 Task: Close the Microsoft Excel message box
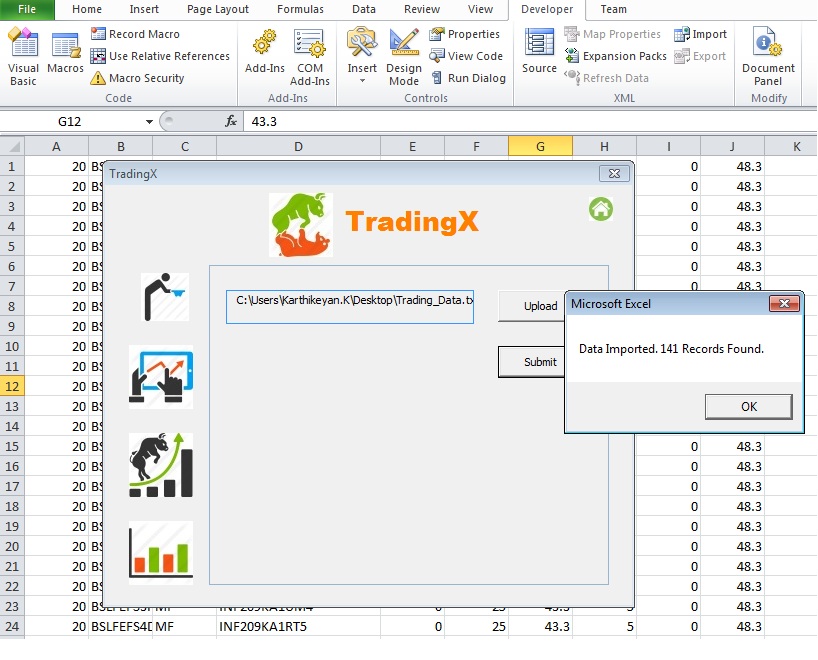click(784, 304)
